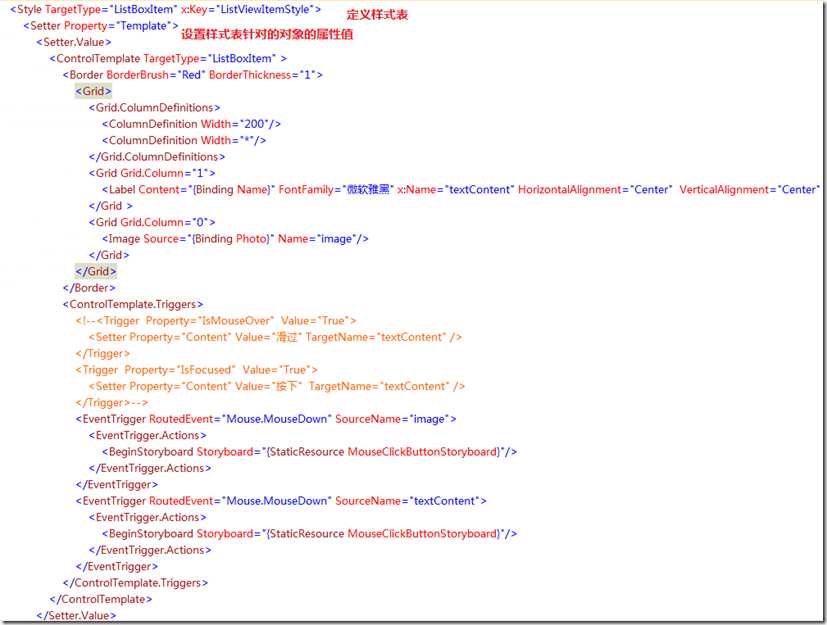Viewport: 827px width, 625px height.
Task: Select the BorderBrush="Red" attribute
Action: click(x=156, y=75)
